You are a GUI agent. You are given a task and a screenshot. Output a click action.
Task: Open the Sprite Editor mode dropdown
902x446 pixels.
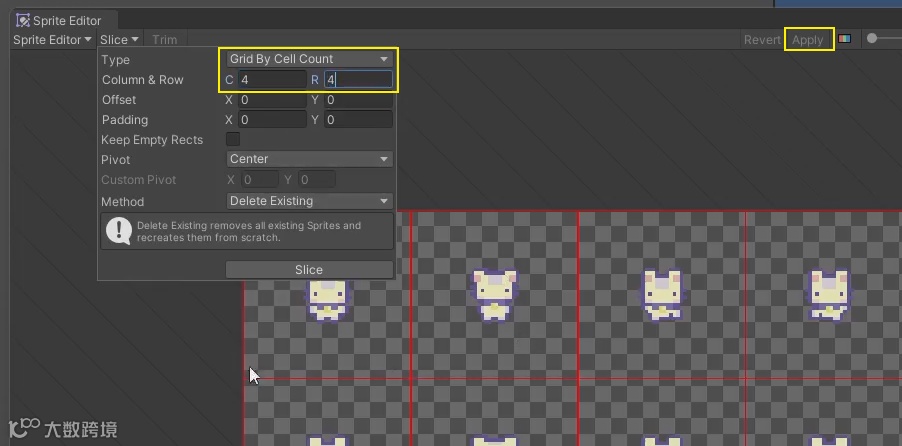click(x=52, y=40)
